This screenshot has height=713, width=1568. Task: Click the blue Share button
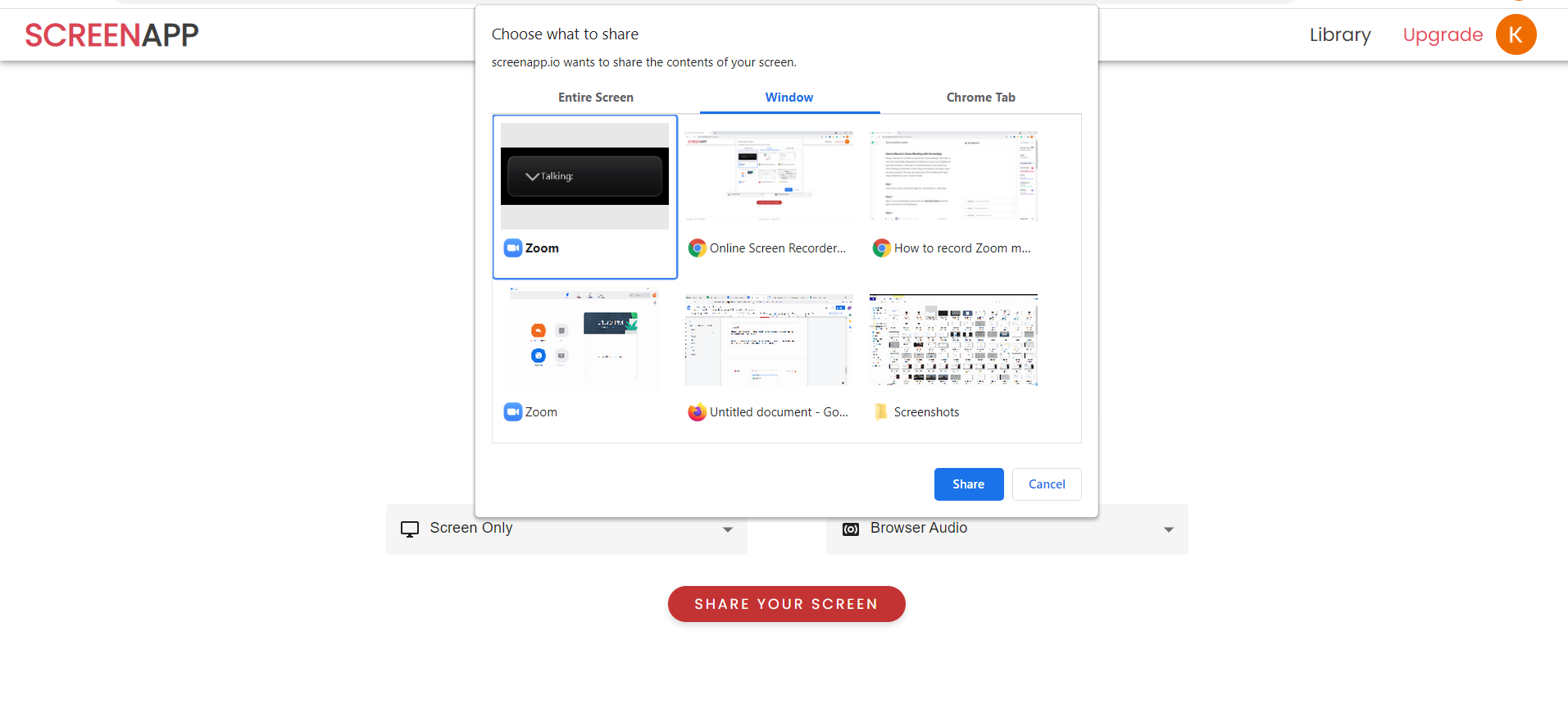[x=969, y=484]
